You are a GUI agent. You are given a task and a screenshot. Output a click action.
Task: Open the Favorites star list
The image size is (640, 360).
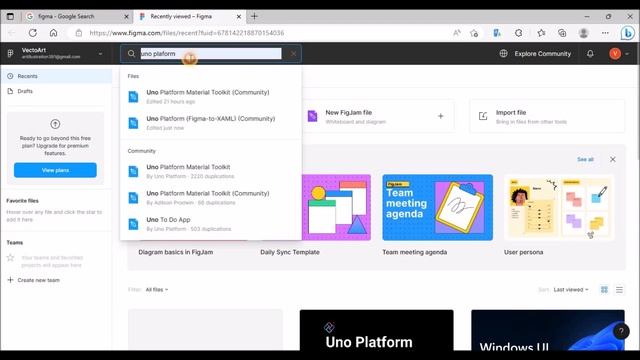coord(541,33)
